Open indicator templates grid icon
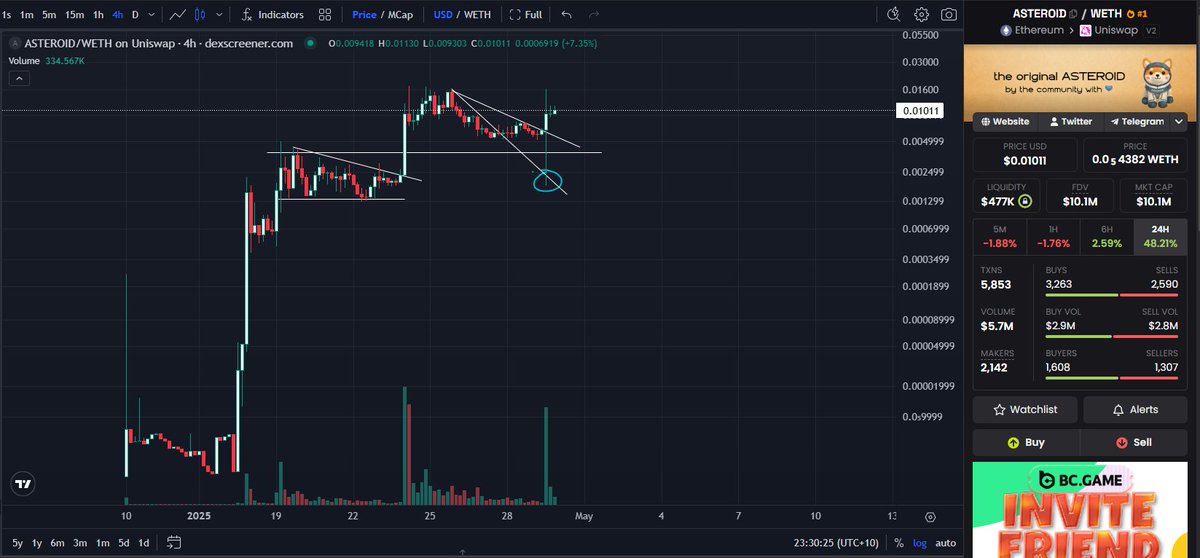1200x558 pixels. click(x=325, y=15)
